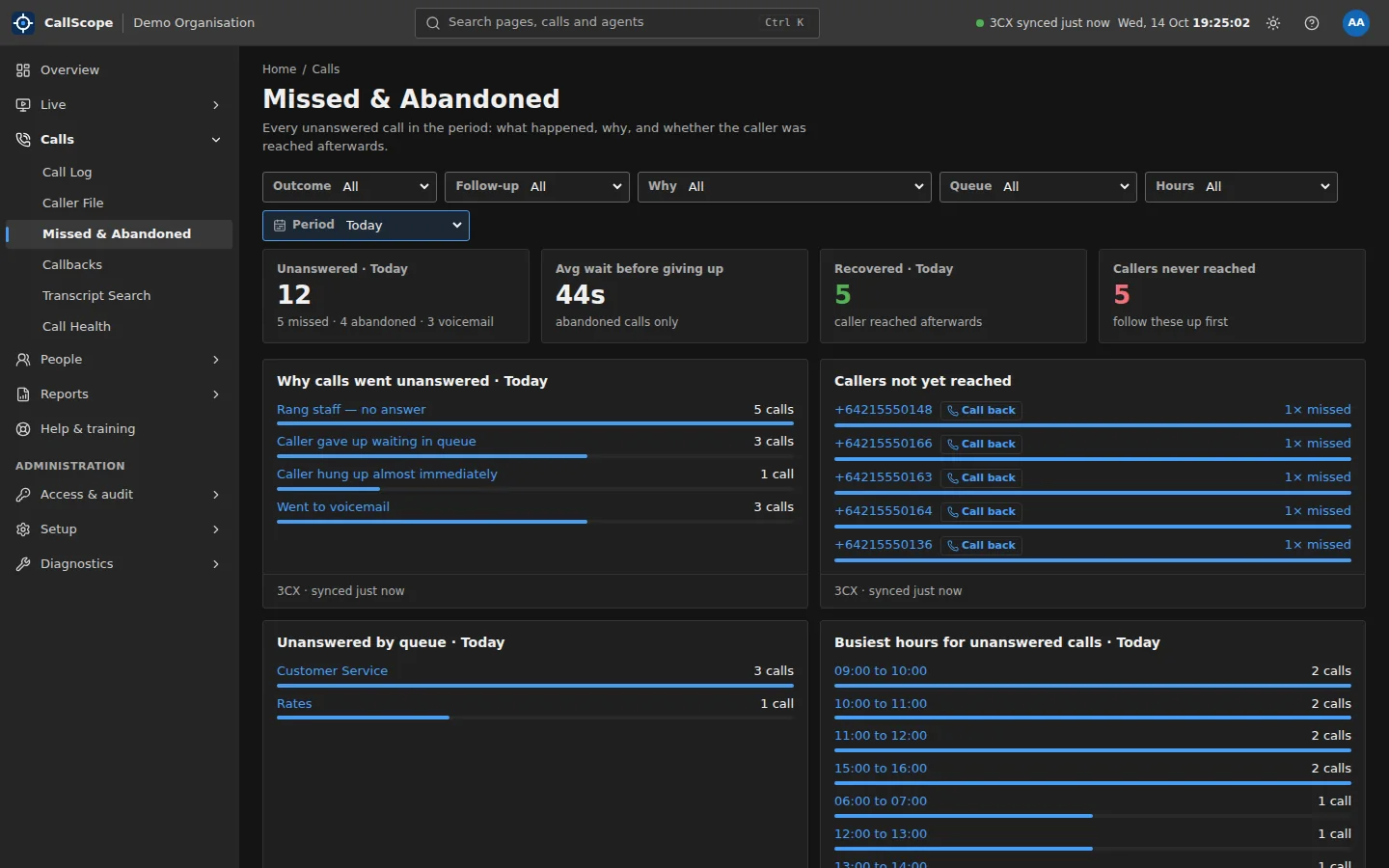
Task: Collapse the Calls section chevron
Action: 216,140
